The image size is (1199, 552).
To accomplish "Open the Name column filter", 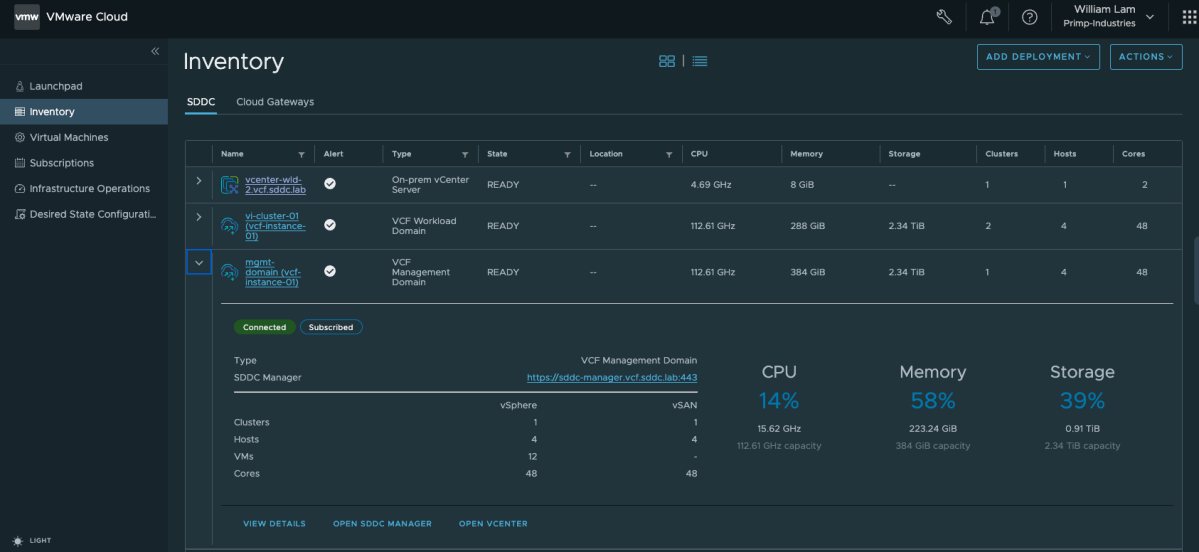I will click(301, 154).
